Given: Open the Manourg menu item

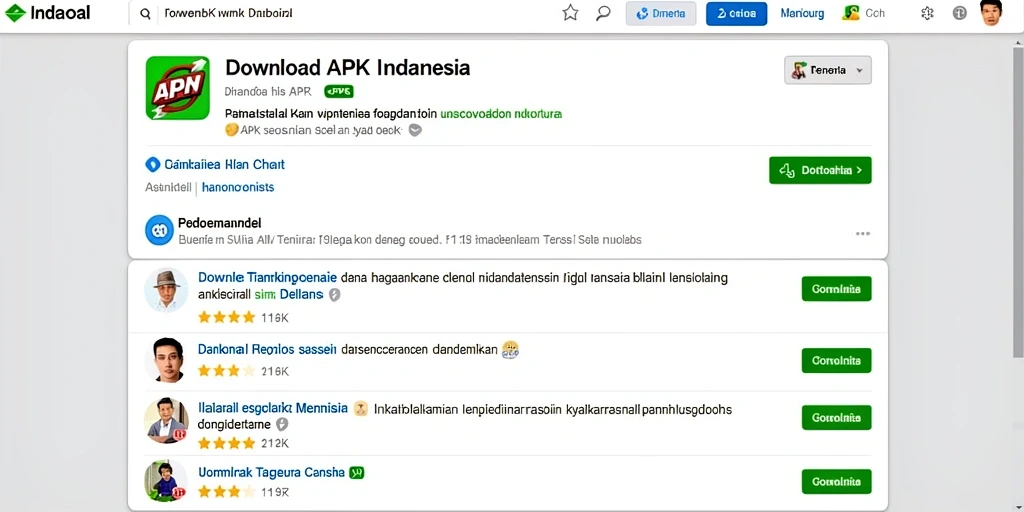Looking at the screenshot, I should pyautogui.click(x=802, y=13).
